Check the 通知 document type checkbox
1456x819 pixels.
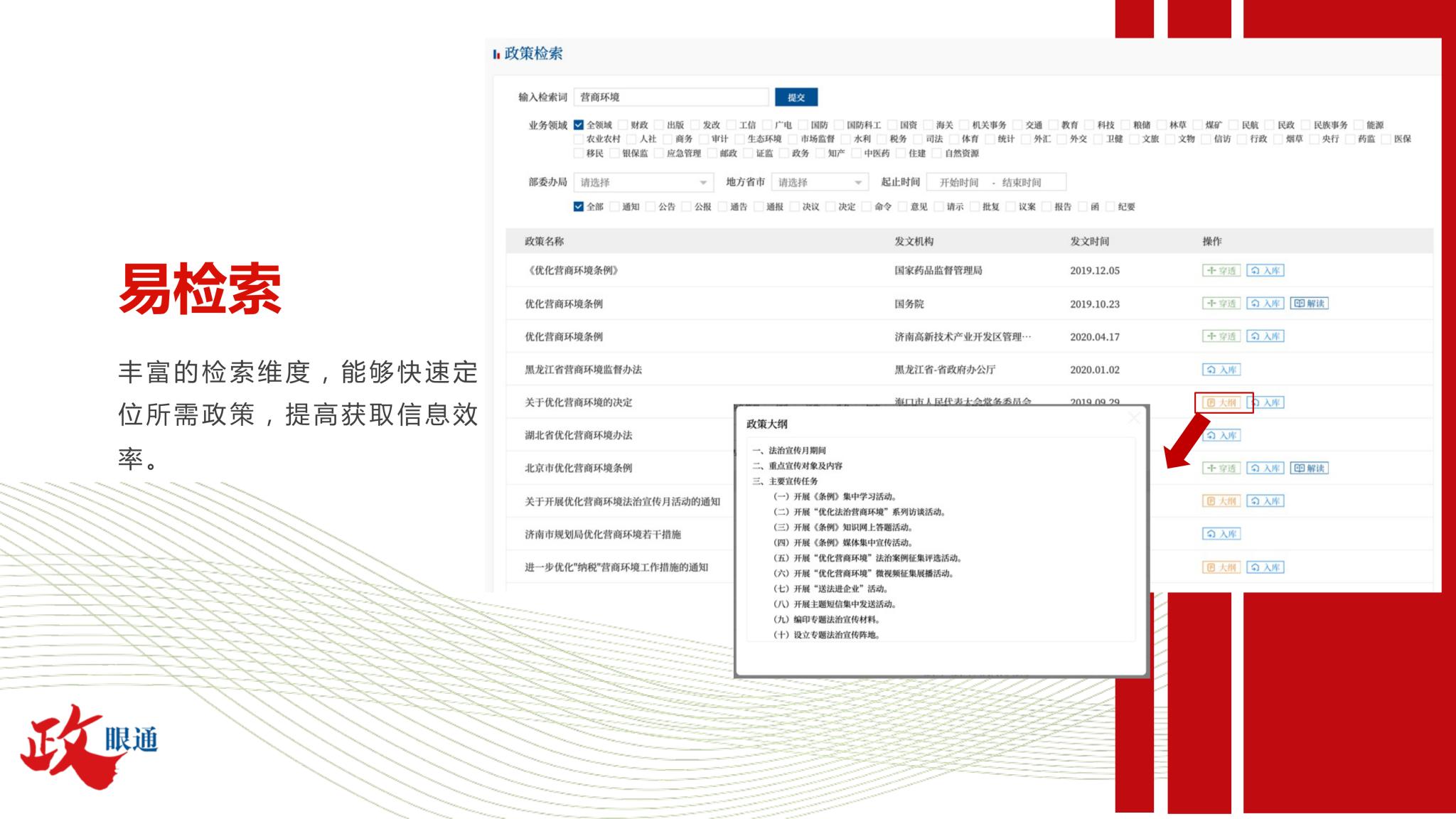(x=615, y=207)
